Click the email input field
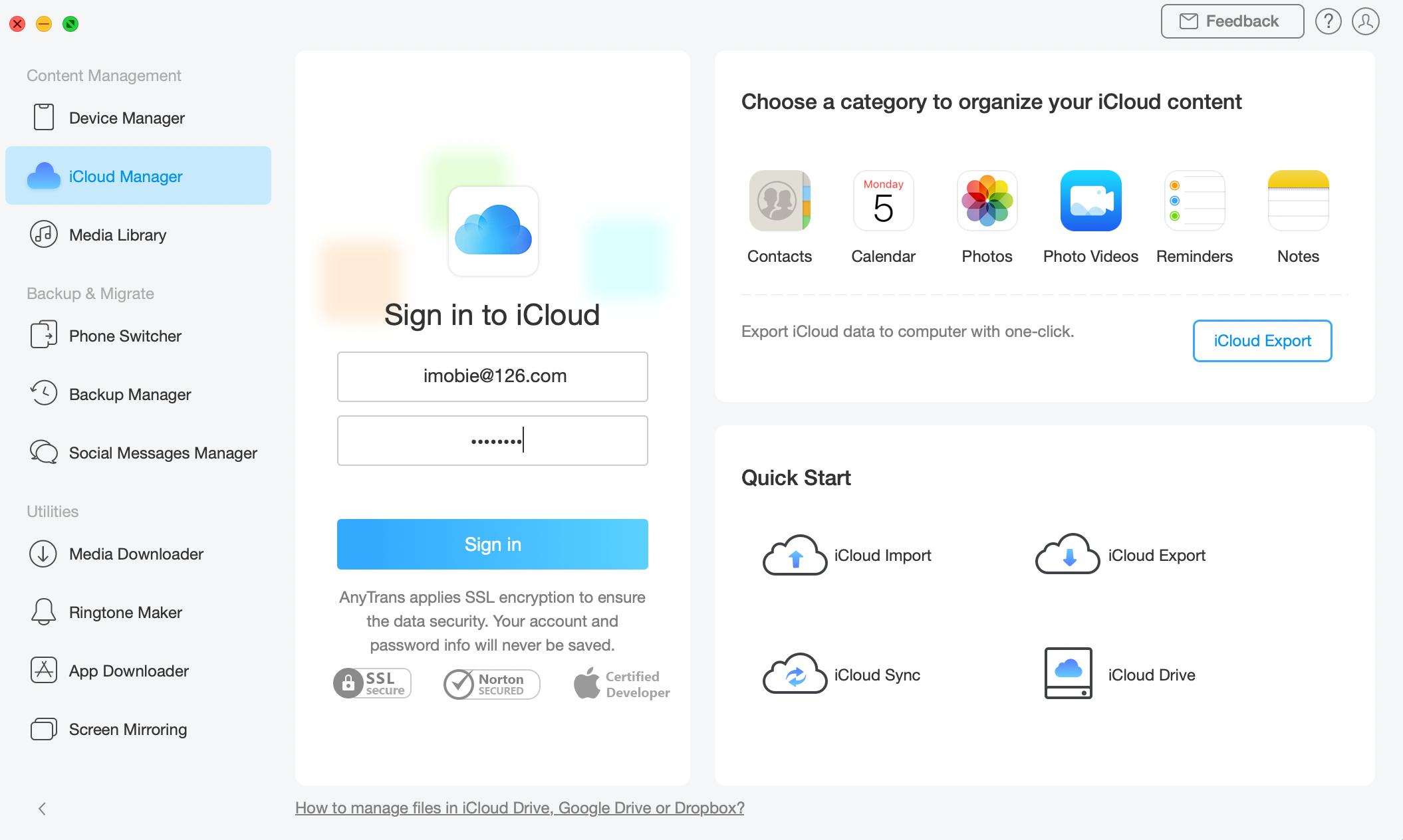Screen dimensions: 1403x840 click(x=493, y=376)
